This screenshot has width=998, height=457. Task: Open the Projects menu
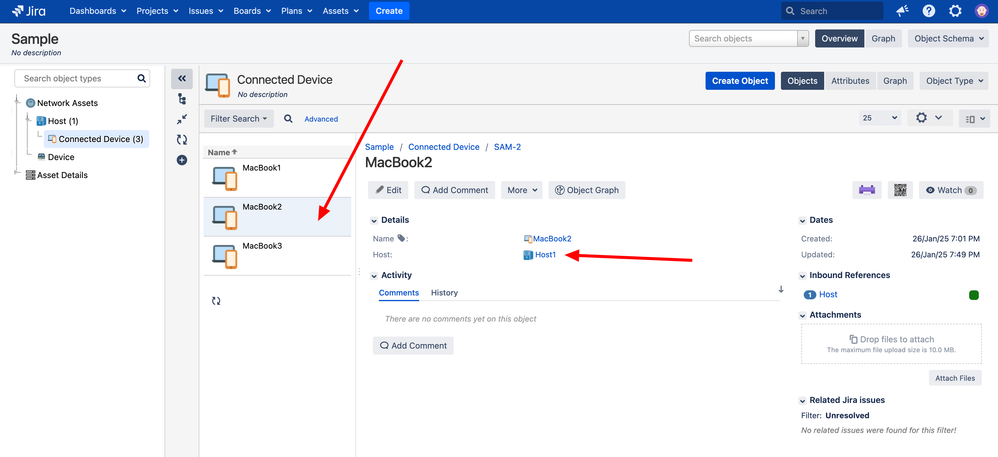157,11
